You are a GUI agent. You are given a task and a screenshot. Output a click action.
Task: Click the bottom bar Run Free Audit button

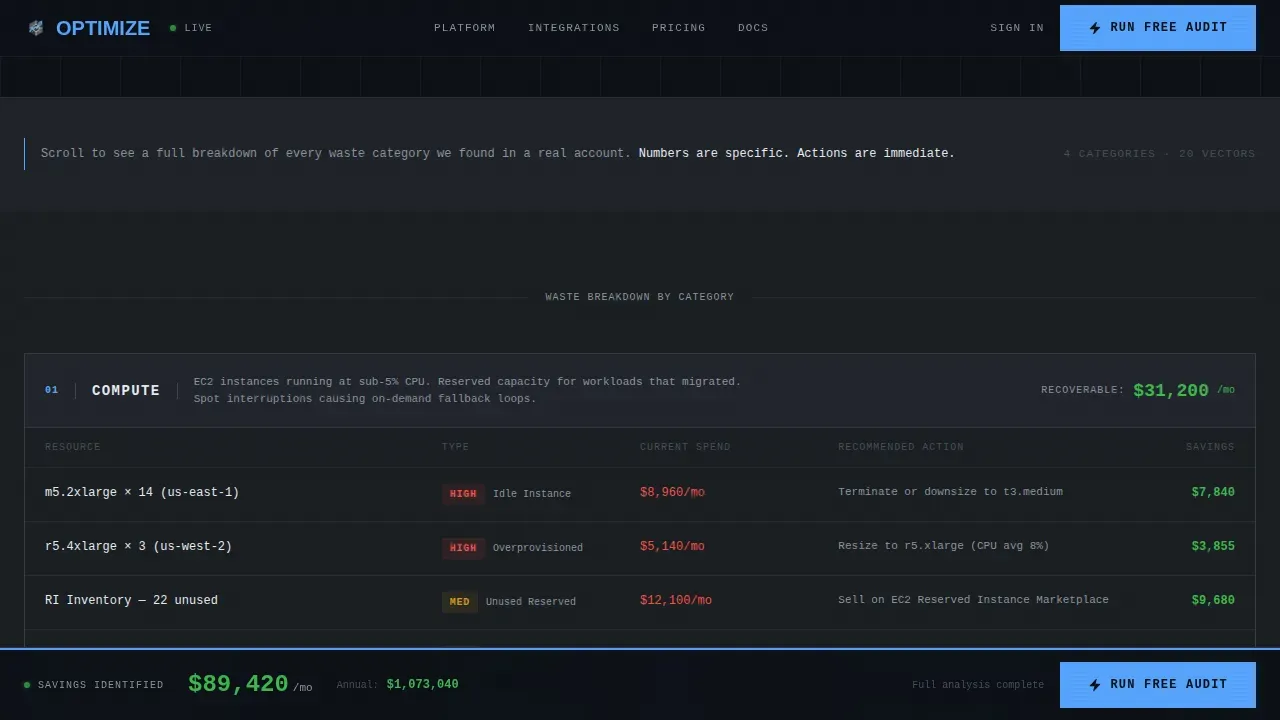point(1158,685)
